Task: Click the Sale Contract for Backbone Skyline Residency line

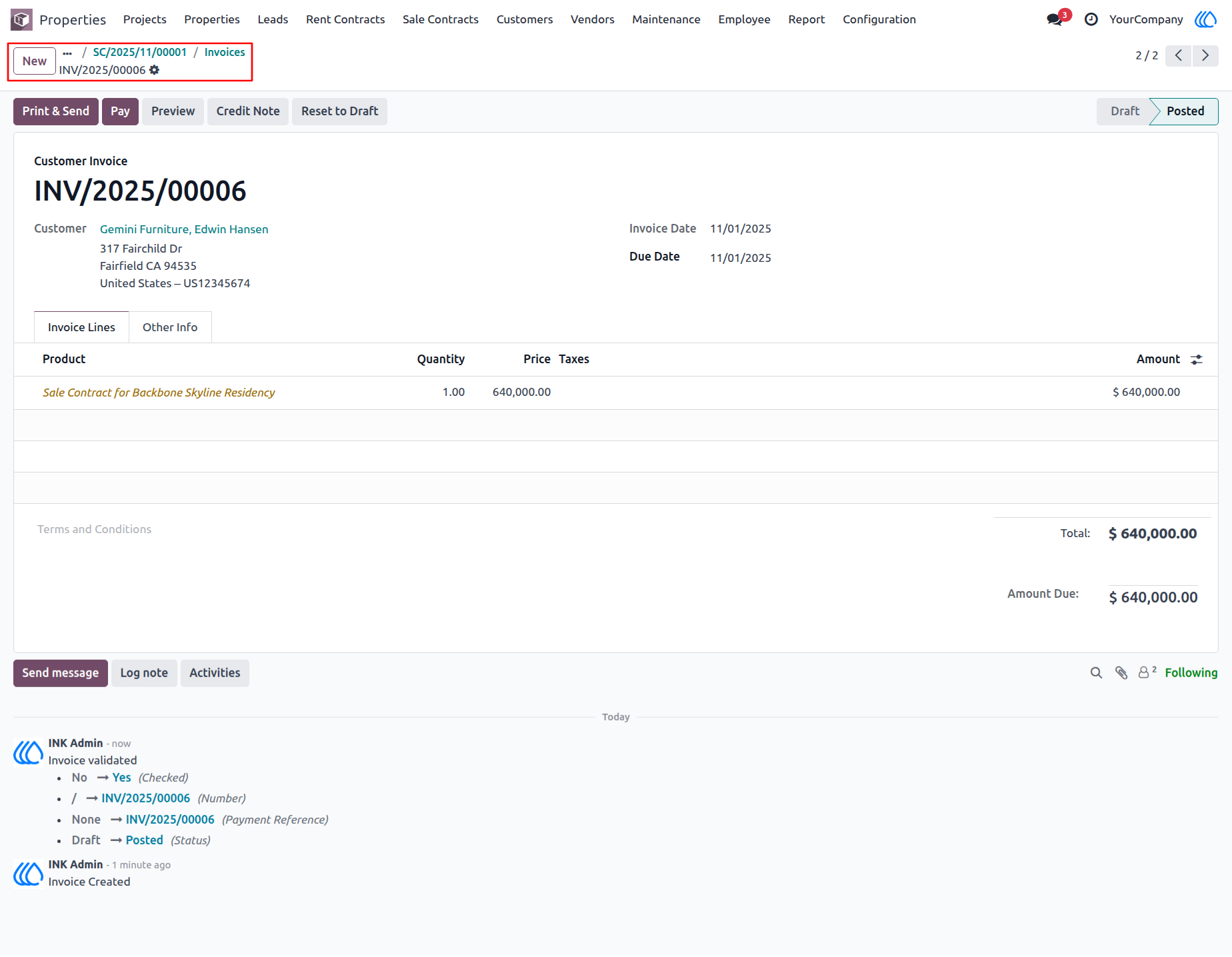Action: click(x=159, y=393)
